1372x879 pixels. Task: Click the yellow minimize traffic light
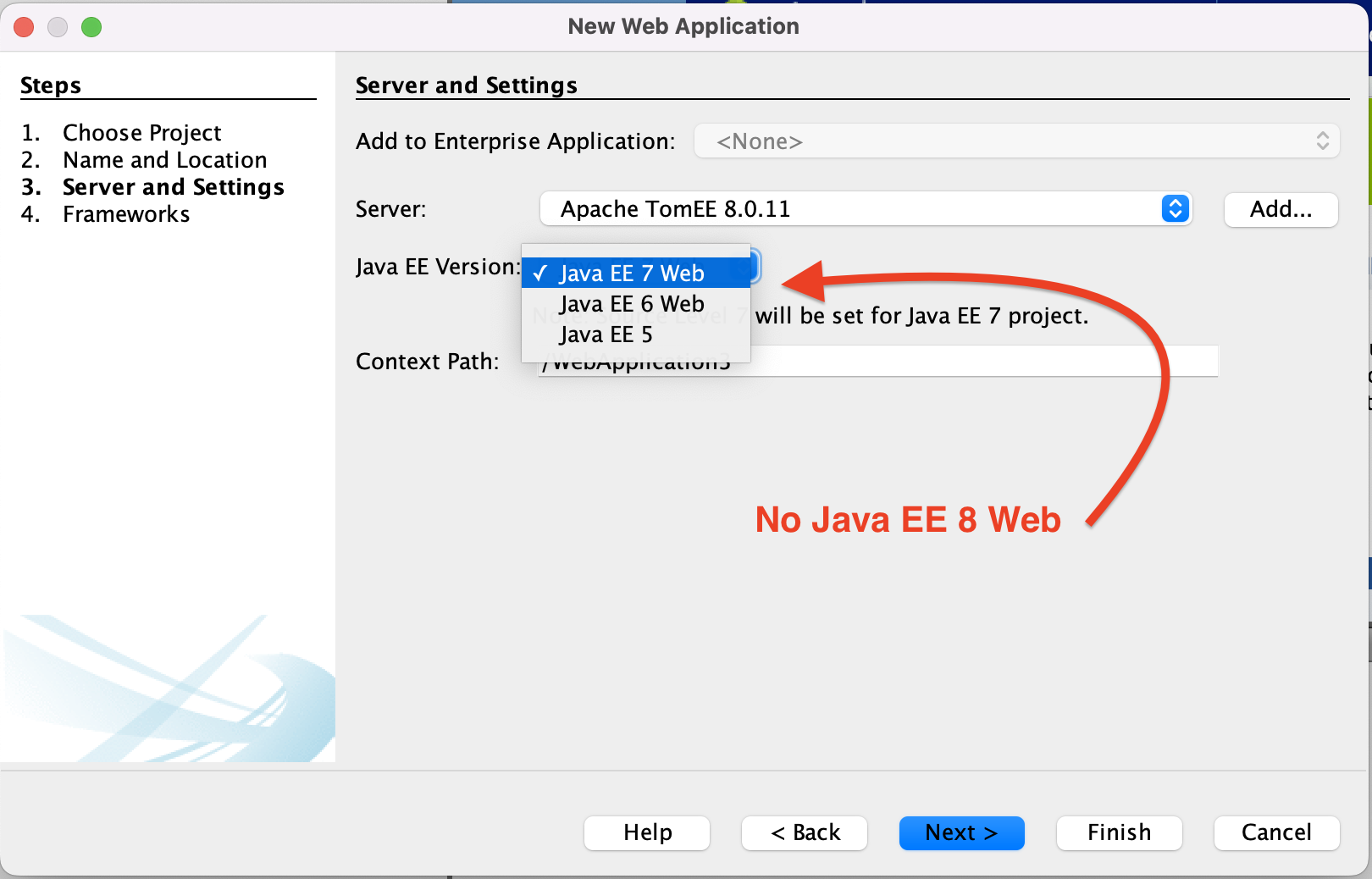point(58,26)
